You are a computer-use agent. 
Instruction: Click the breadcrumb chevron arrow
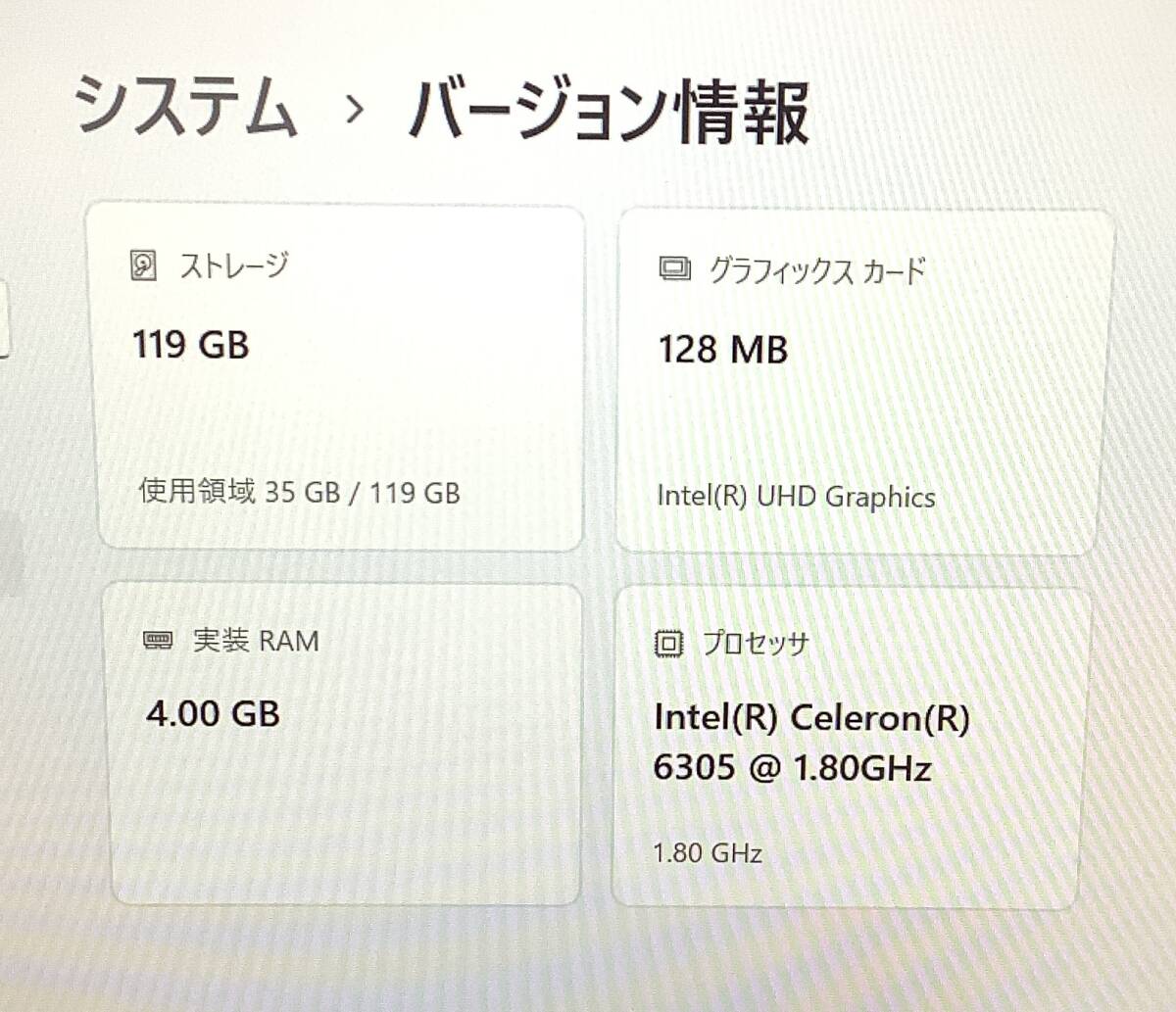pos(355,110)
